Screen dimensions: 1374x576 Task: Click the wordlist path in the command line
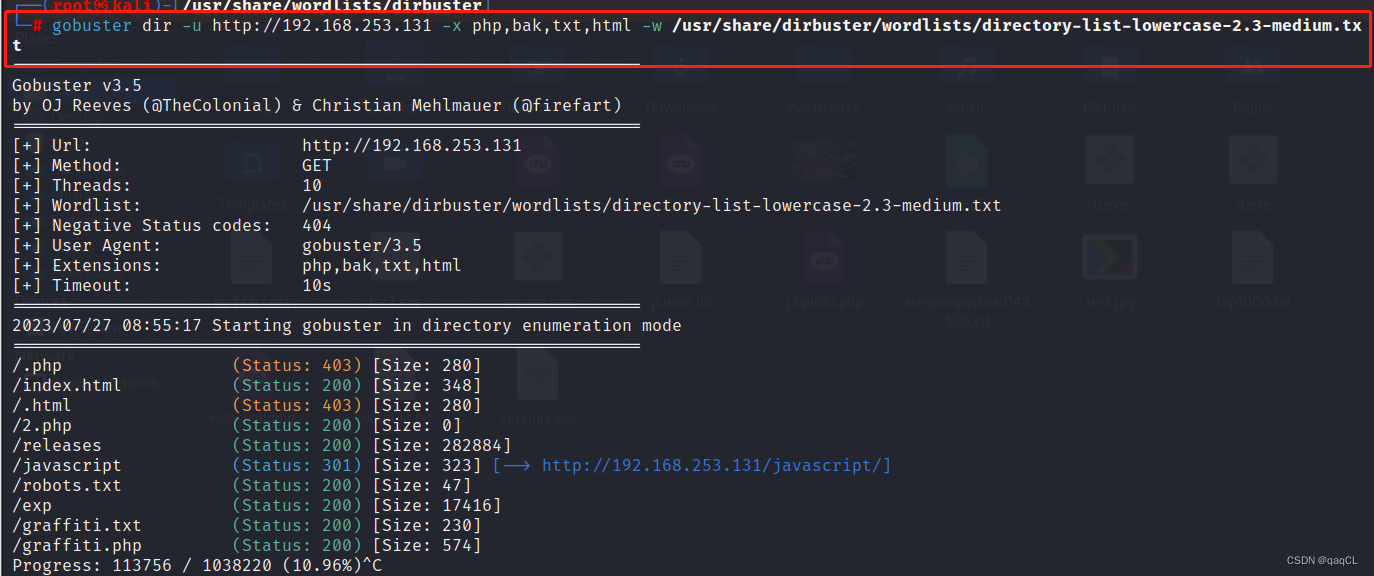coord(1016,25)
